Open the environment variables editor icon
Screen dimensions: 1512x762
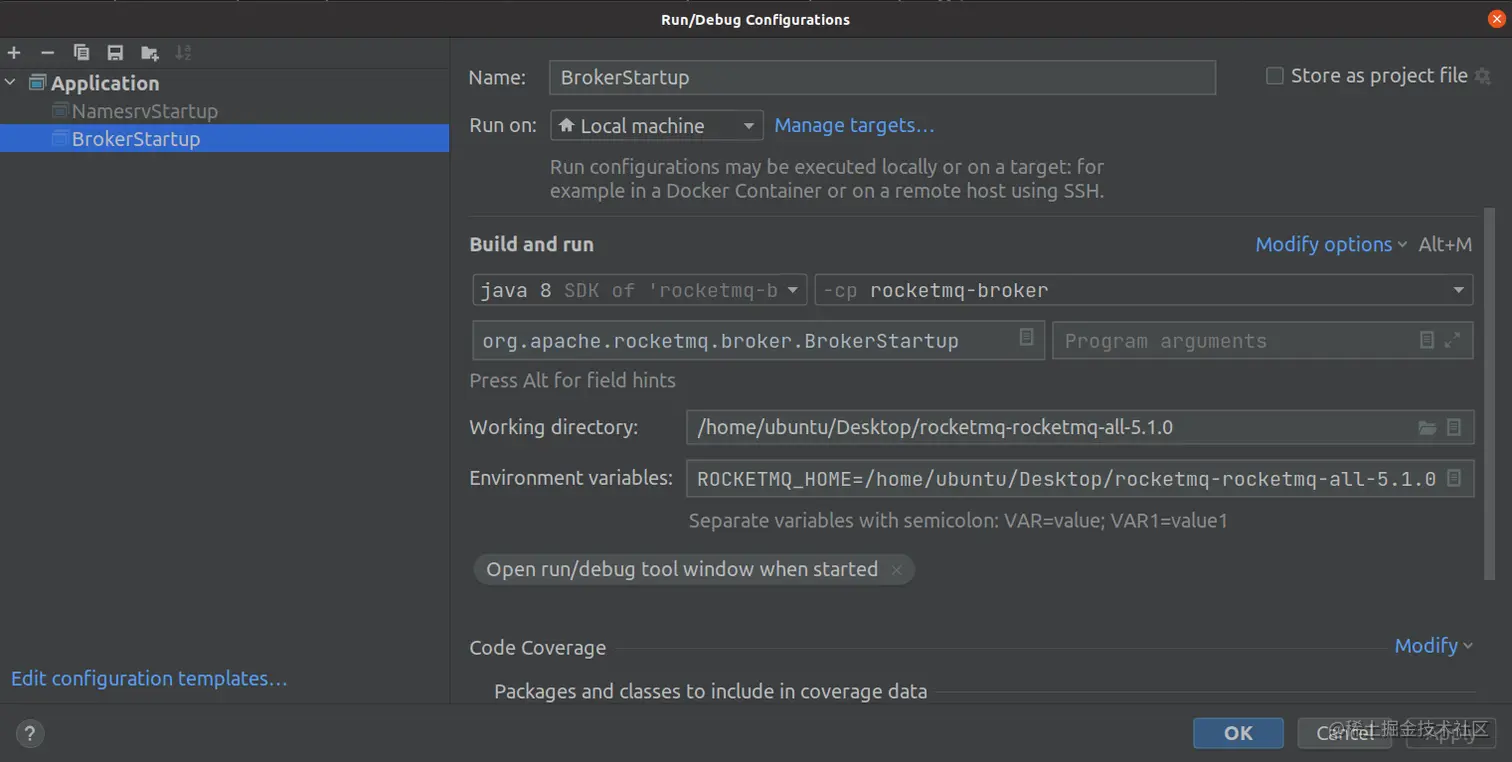(x=1454, y=478)
